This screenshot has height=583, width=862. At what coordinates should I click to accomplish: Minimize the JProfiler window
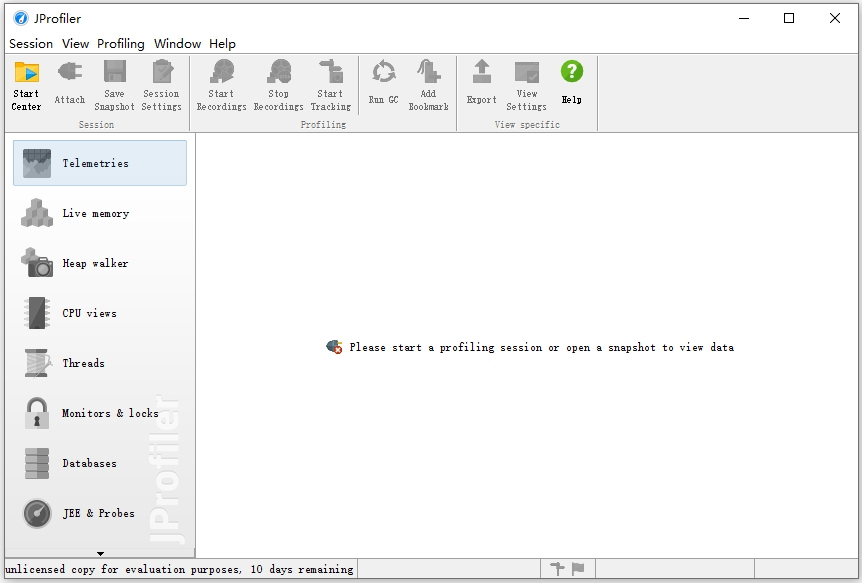pyautogui.click(x=744, y=18)
